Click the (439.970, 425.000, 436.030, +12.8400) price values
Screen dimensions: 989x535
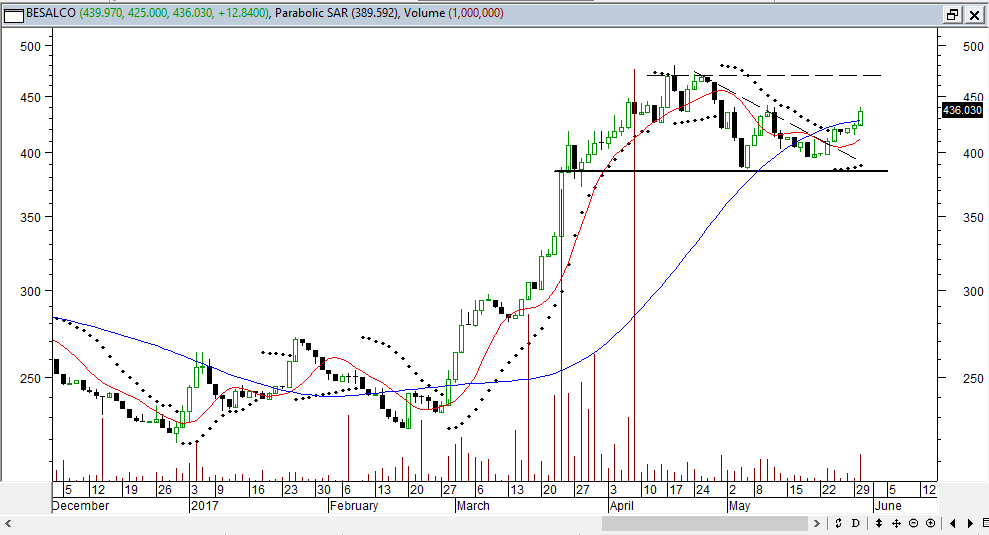174,13
